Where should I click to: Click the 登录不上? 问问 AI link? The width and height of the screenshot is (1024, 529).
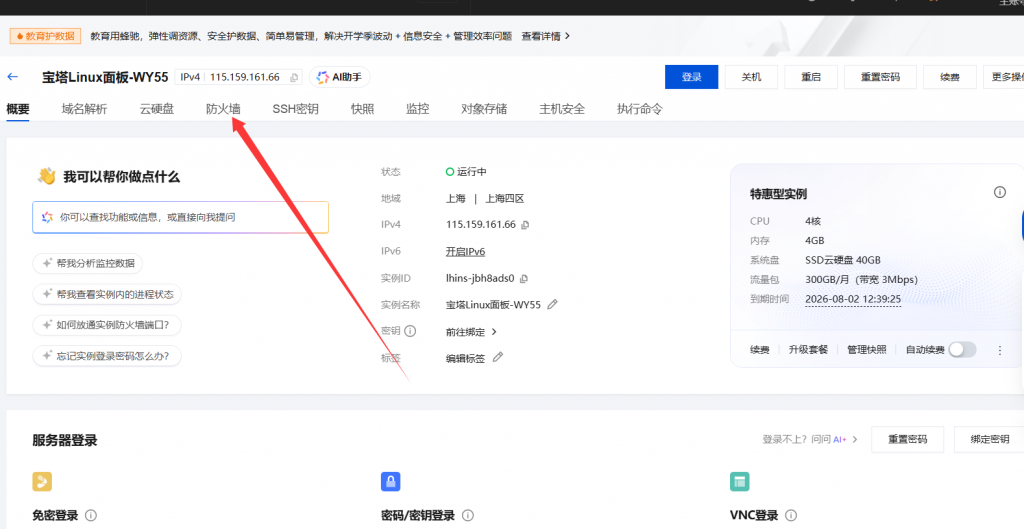click(810, 440)
